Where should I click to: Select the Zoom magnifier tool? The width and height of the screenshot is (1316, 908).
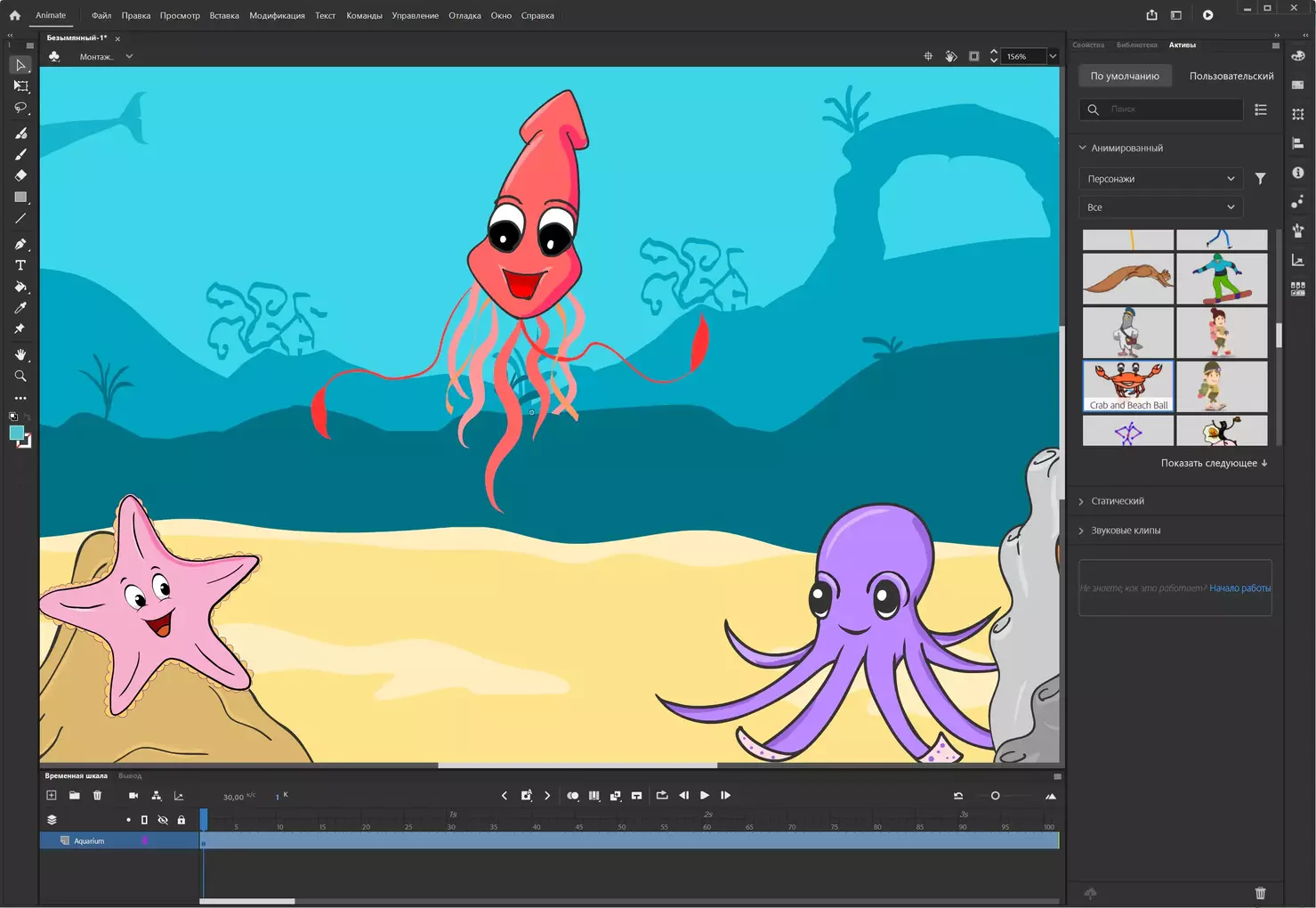pyautogui.click(x=20, y=376)
